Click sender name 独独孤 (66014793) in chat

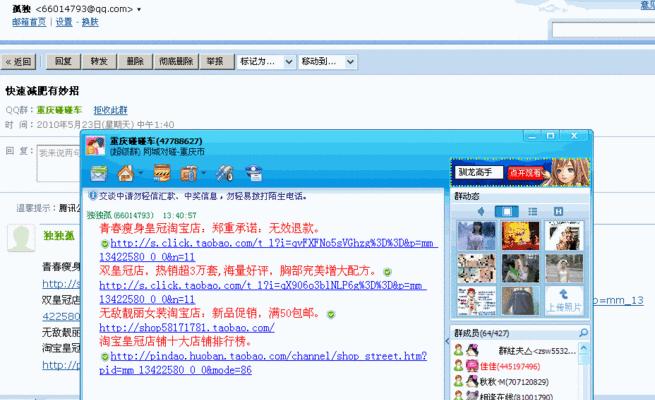[x=120, y=215]
